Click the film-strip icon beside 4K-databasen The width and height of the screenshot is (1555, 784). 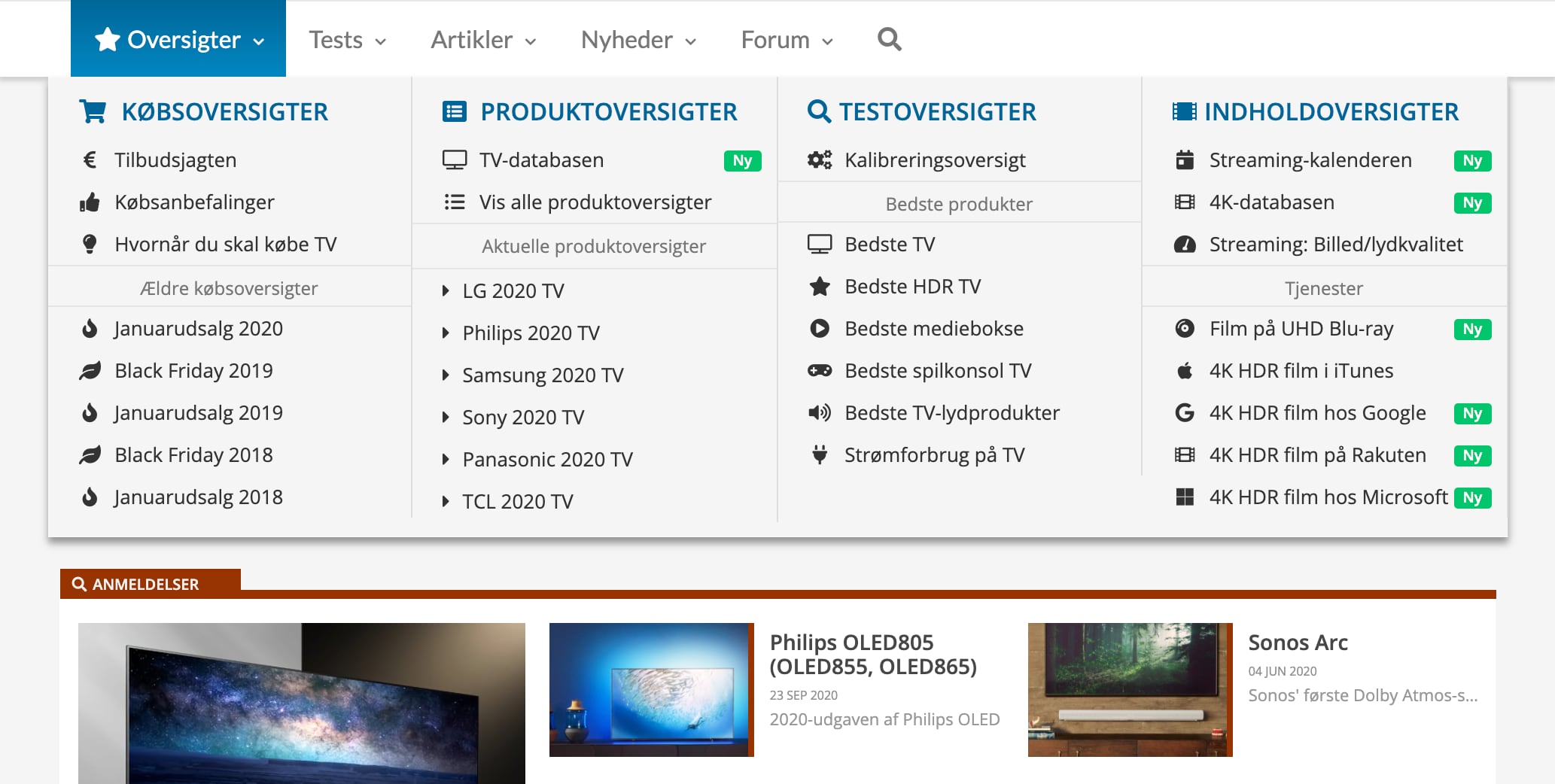[1185, 202]
